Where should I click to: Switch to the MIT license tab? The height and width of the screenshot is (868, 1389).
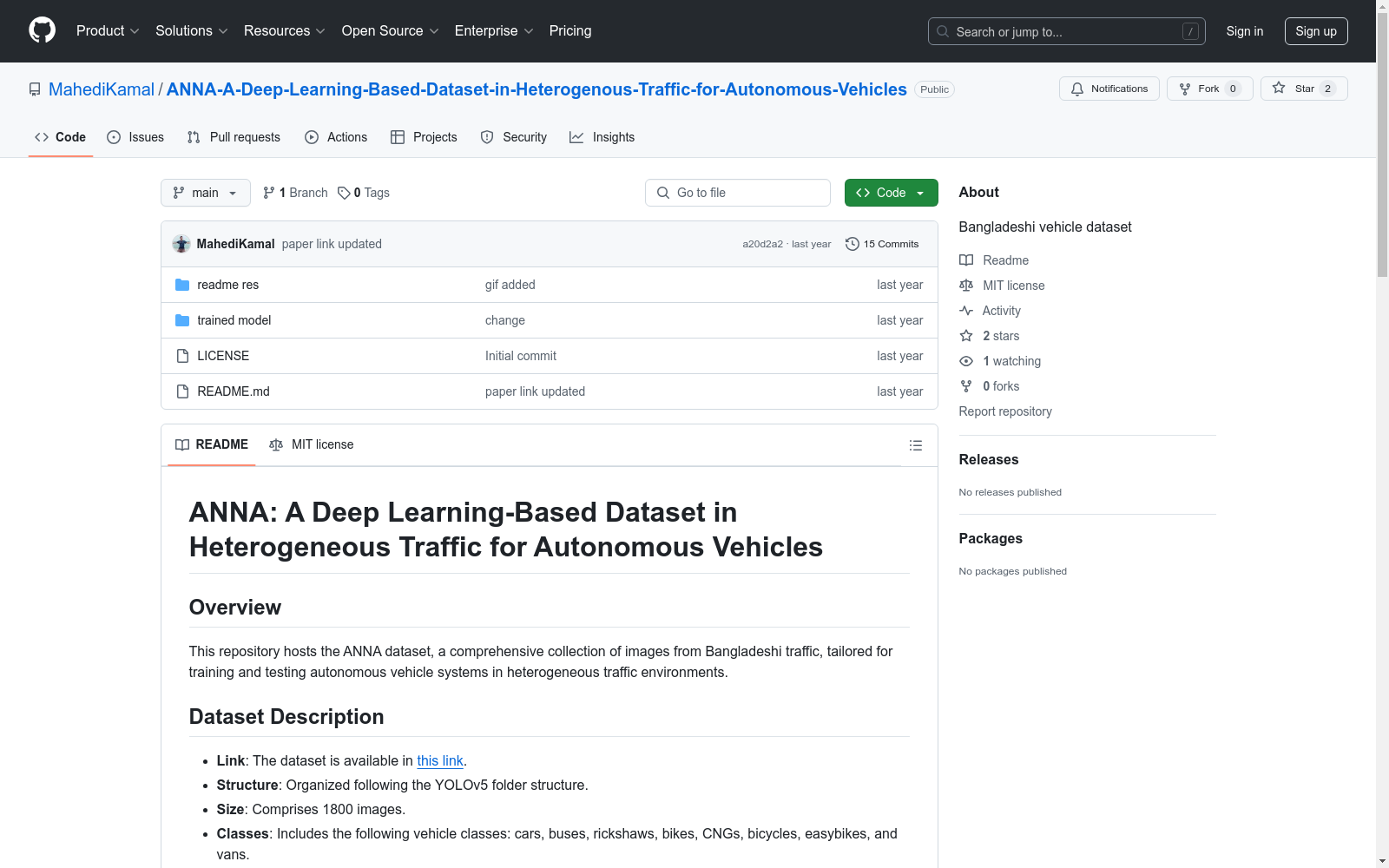coord(312,444)
